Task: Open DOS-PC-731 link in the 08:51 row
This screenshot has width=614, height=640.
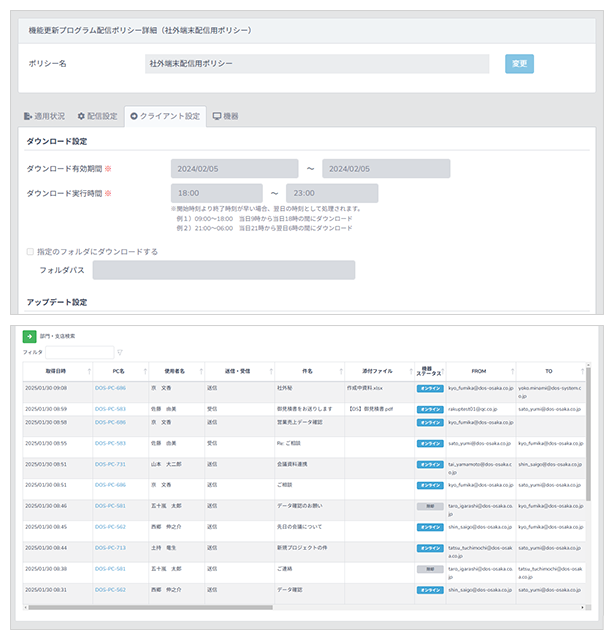Action: [110, 464]
